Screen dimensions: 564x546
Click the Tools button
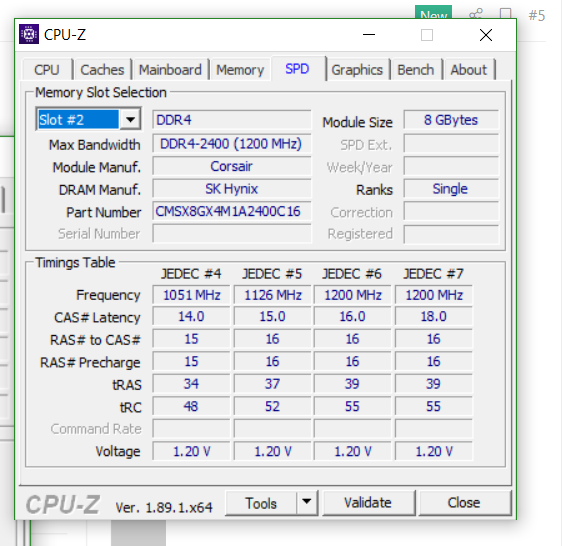point(261,503)
